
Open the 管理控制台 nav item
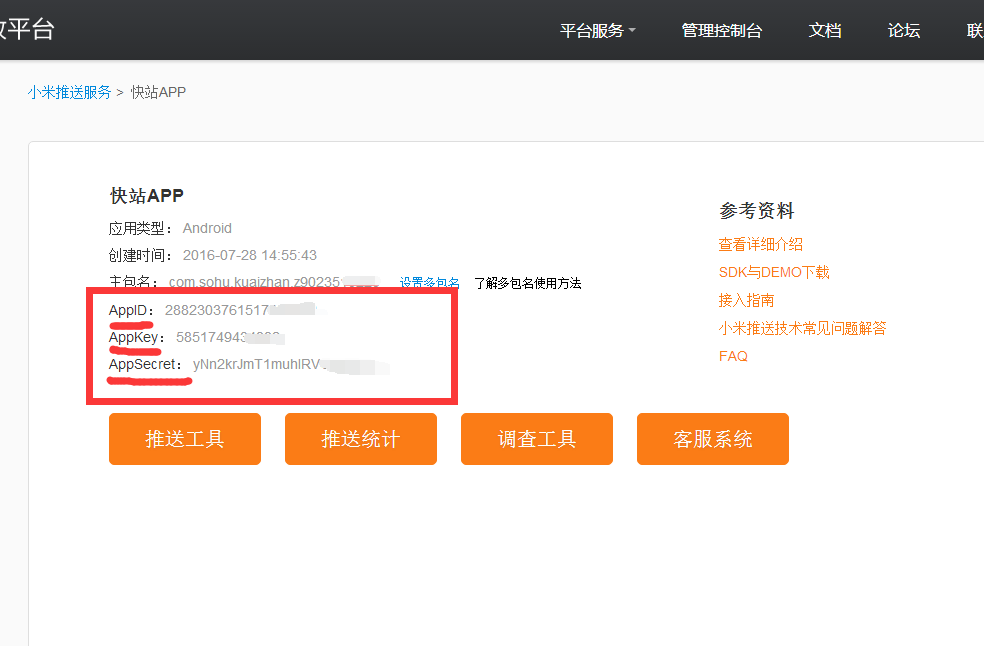point(721,31)
